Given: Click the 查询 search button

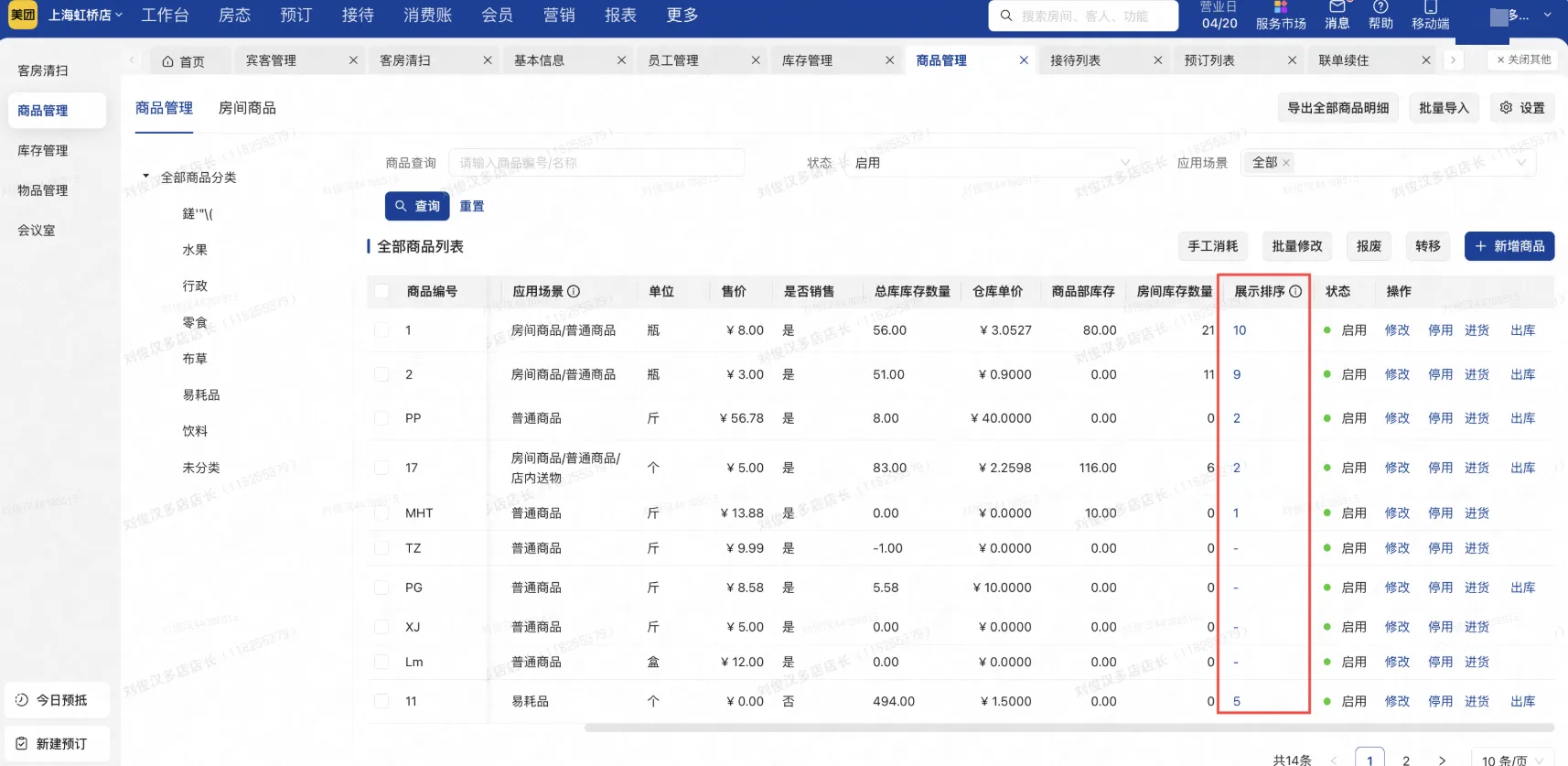Looking at the screenshot, I should click(417, 206).
